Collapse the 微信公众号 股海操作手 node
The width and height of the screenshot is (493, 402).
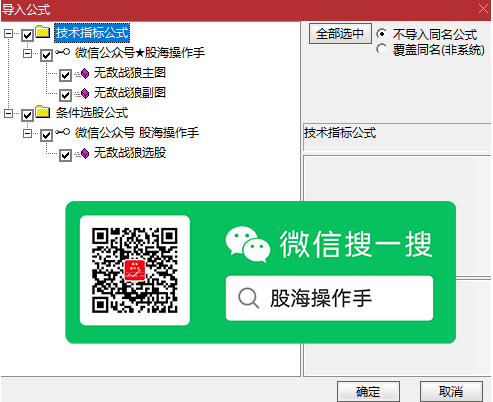pyautogui.click(x=27, y=133)
